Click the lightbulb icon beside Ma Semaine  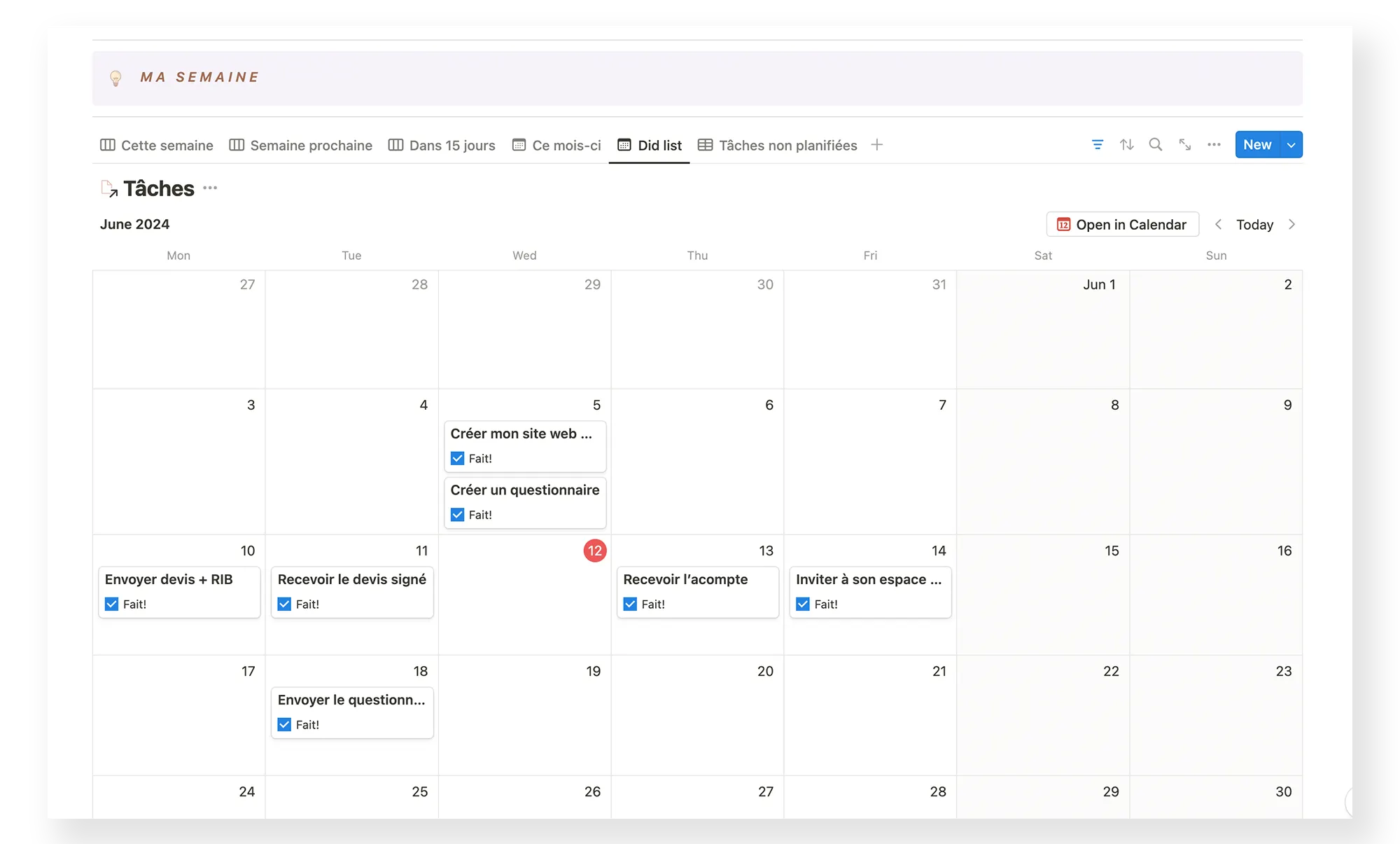(x=116, y=78)
